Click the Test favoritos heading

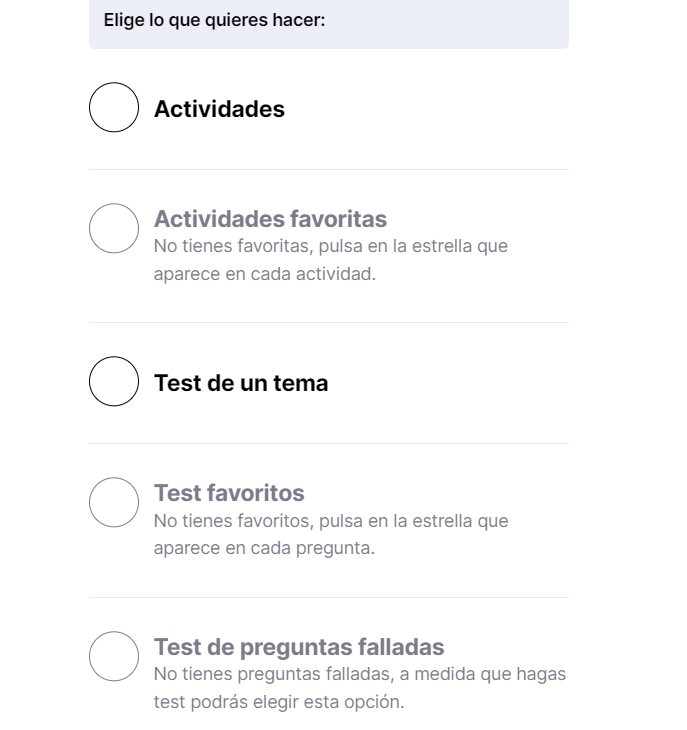point(229,493)
